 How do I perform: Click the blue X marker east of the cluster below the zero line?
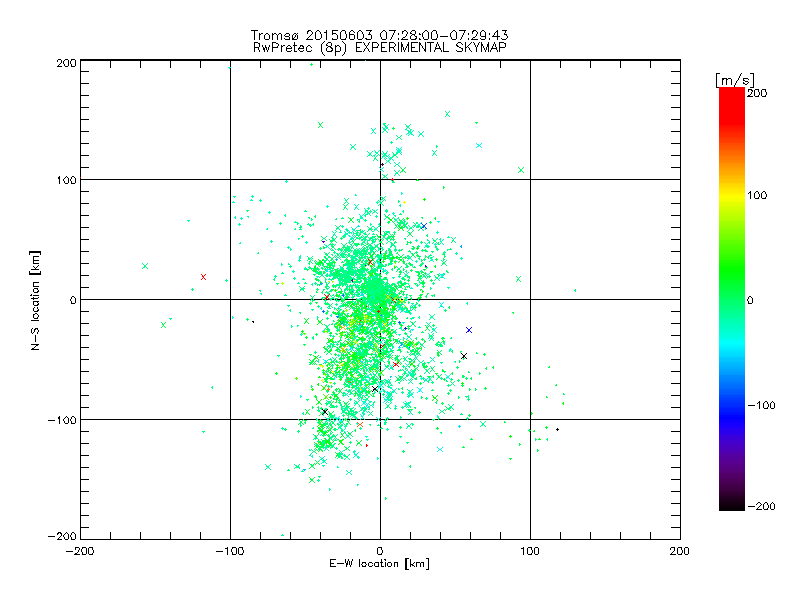(469, 330)
